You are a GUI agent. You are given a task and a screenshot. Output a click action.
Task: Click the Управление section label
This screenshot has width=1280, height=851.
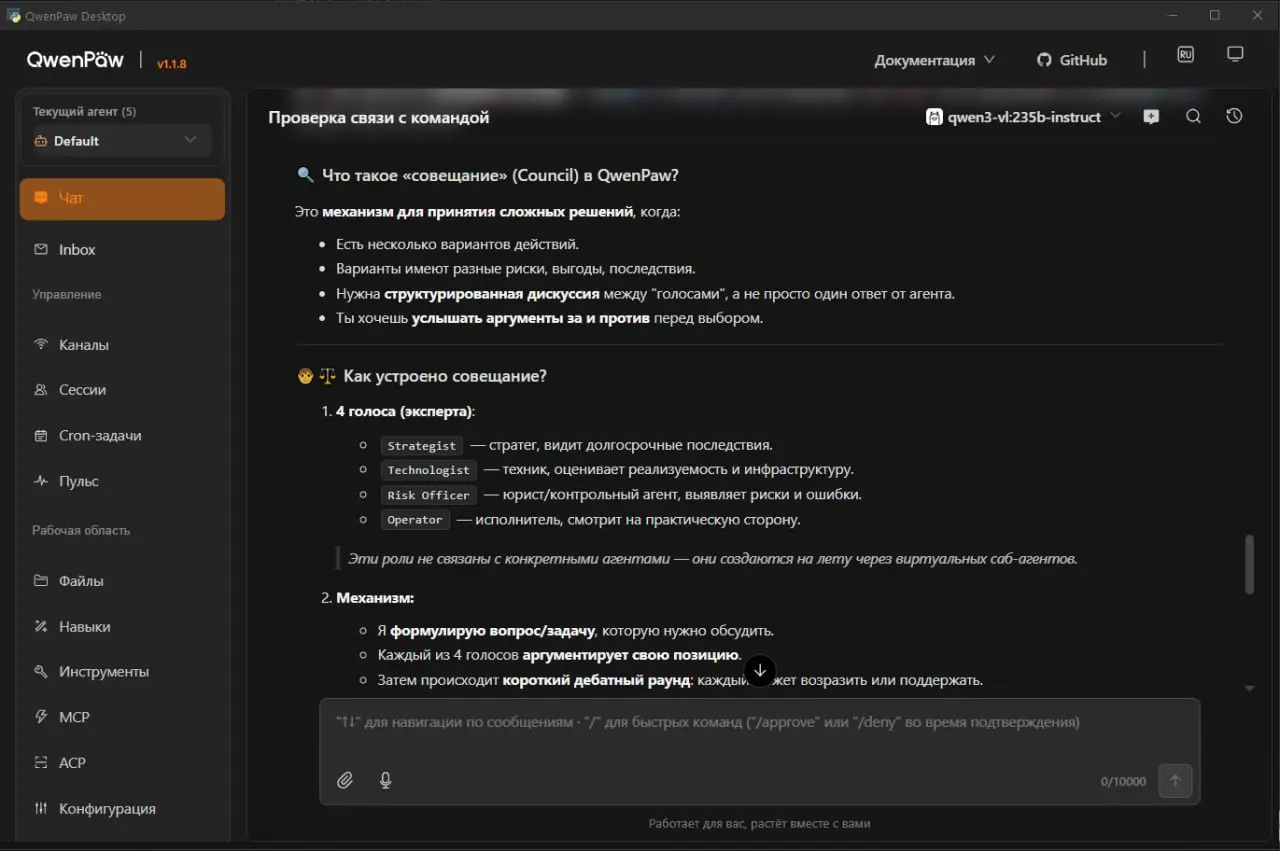click(66, 294)
